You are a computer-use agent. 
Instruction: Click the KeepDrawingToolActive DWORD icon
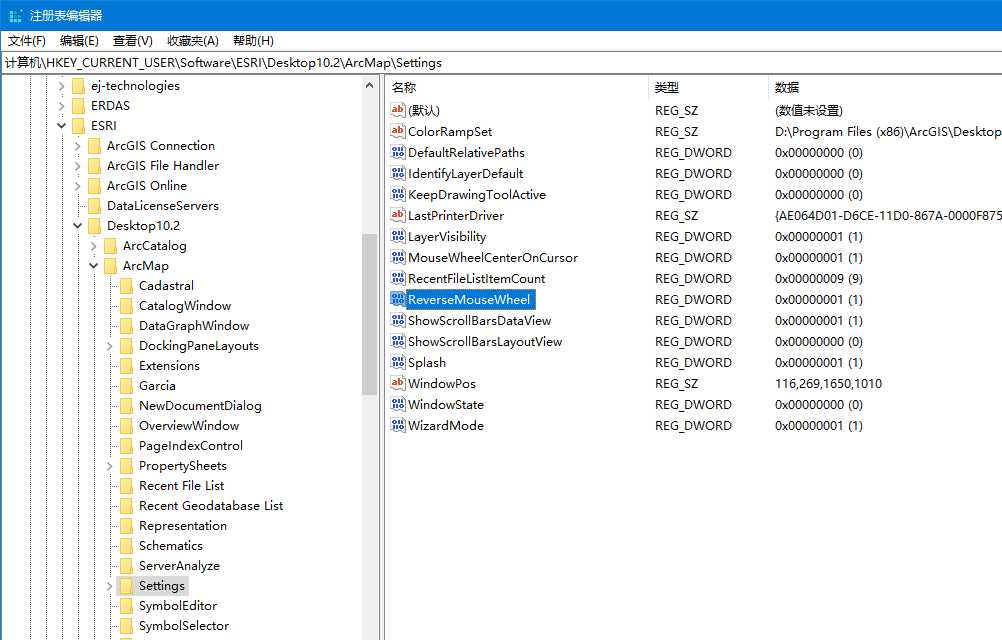pyautogui.click(x=397, y=194)
